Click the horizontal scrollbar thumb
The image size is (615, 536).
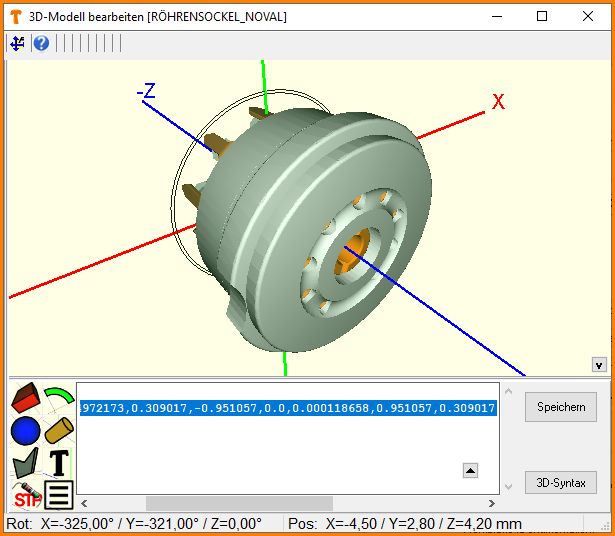pos(239,503)
